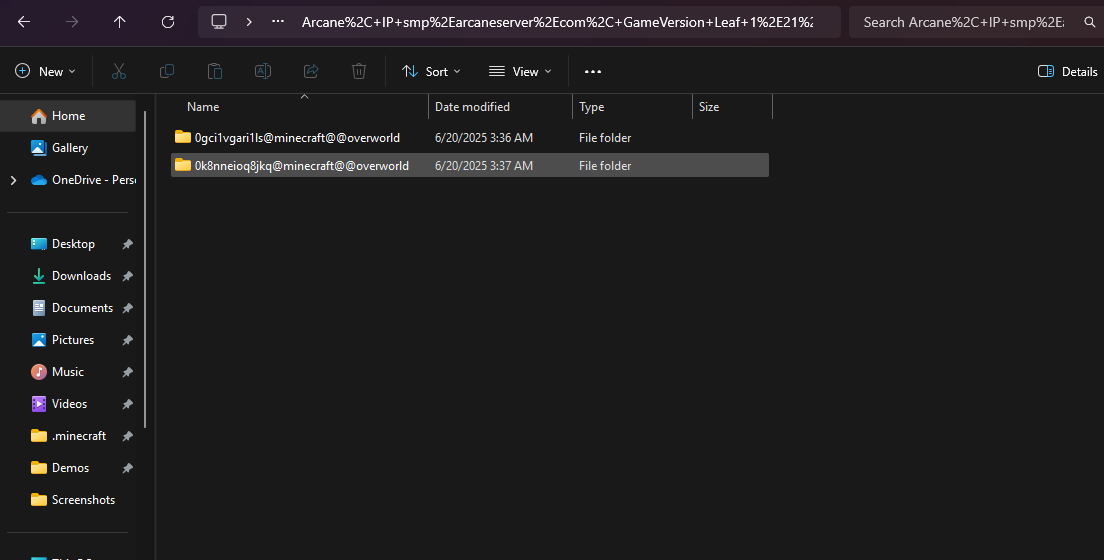
Task: Click the Rename icon in toolbar
Action: [263, 71]
